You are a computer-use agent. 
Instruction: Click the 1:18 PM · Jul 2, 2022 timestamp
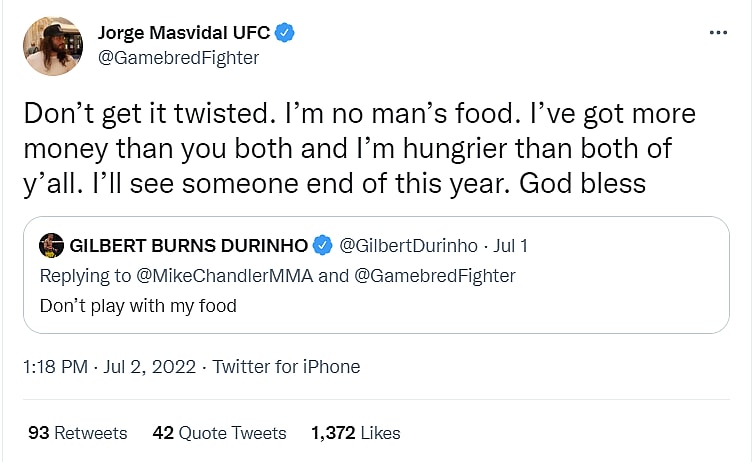pos(105,367)
